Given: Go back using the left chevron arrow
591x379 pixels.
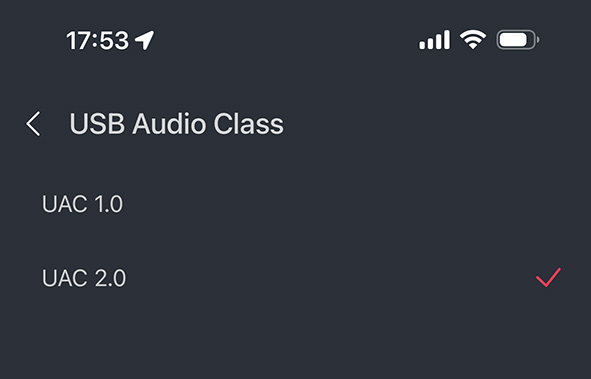Looking at the screenshot, I should coord(33,124).
